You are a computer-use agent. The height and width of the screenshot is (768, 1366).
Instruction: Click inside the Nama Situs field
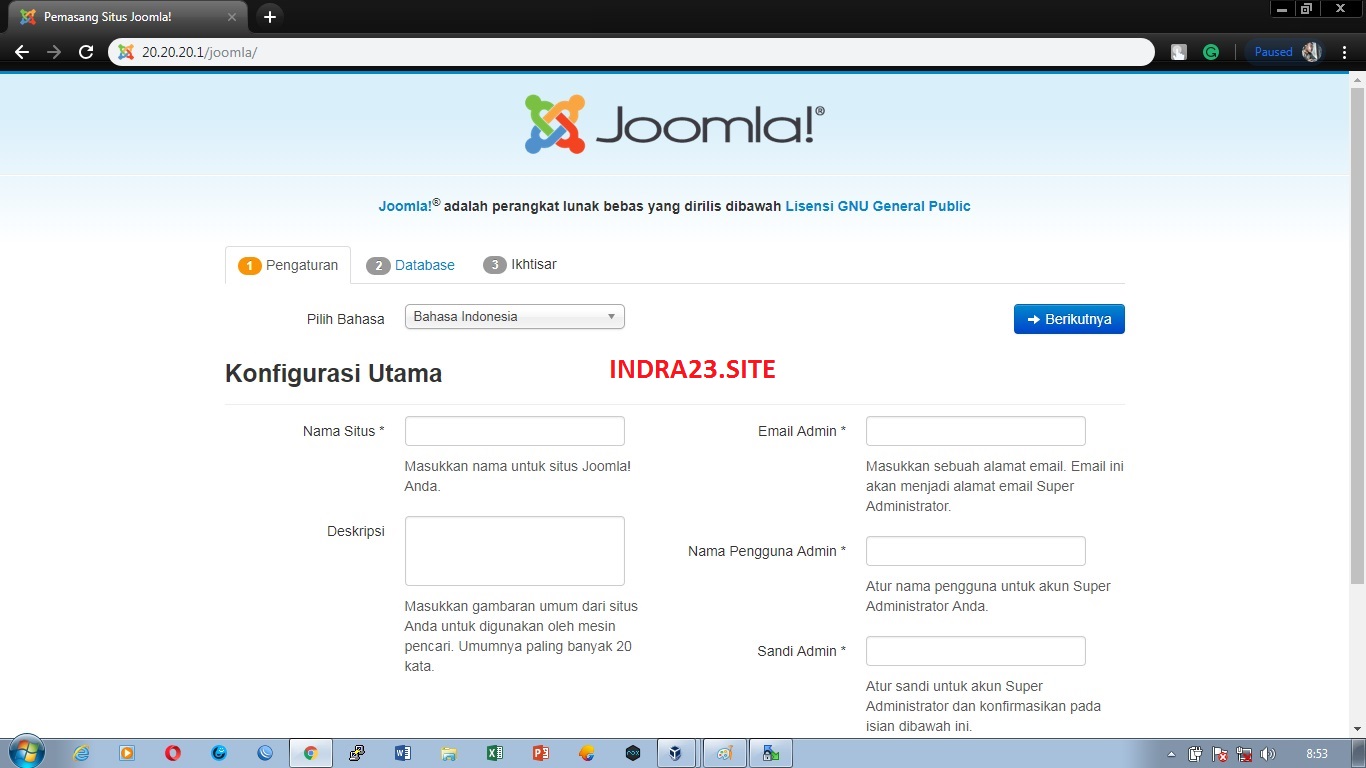[x=514, y=430]
